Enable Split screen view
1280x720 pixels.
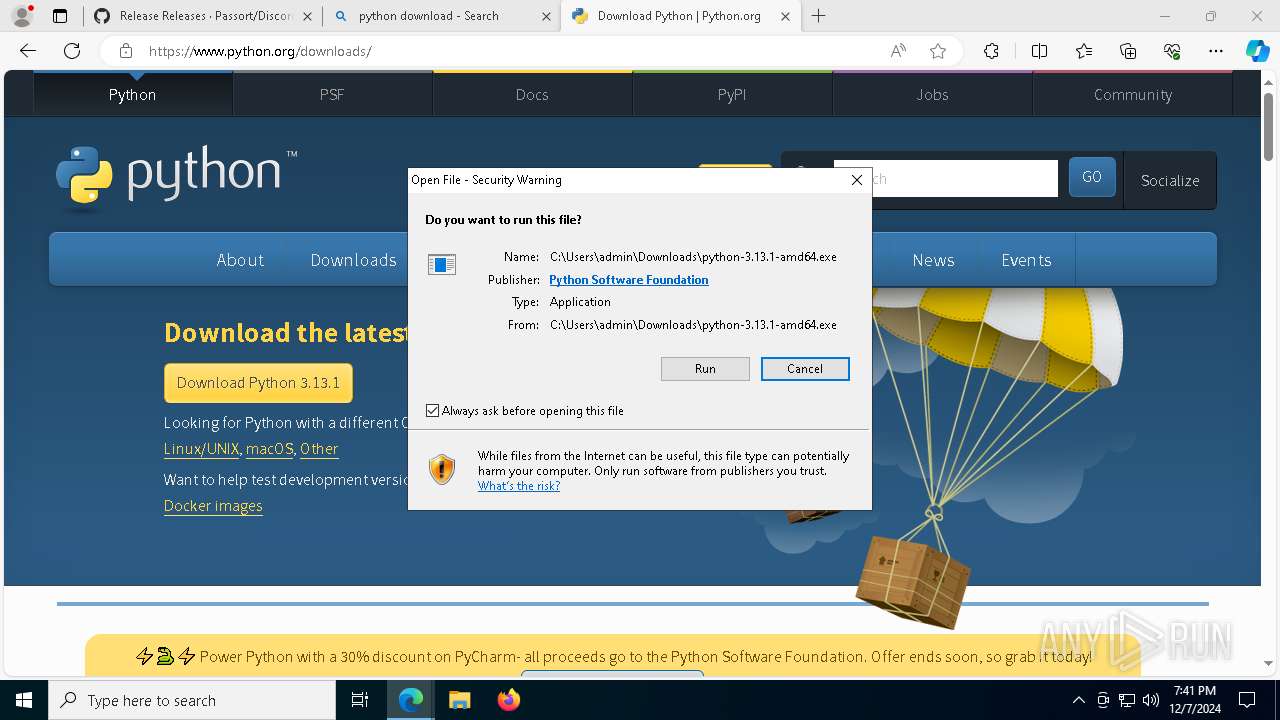1039,51
